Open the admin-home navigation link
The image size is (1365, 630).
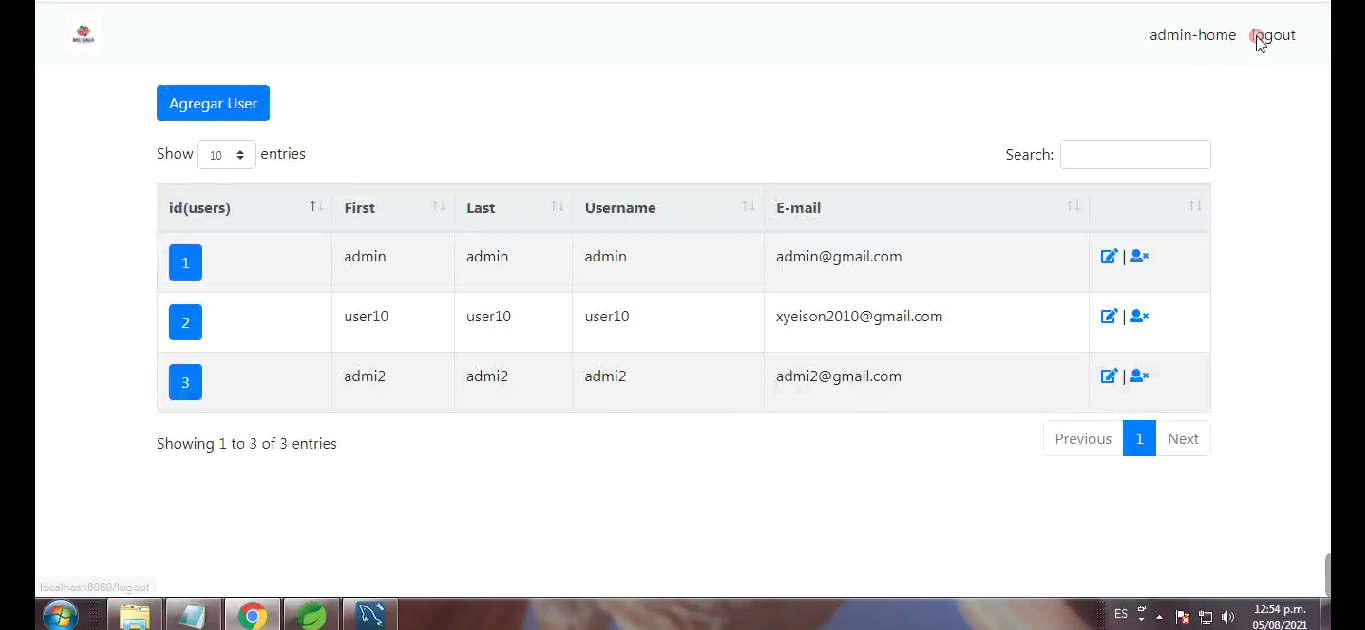pyautogui.click(x=1192, y=34)
